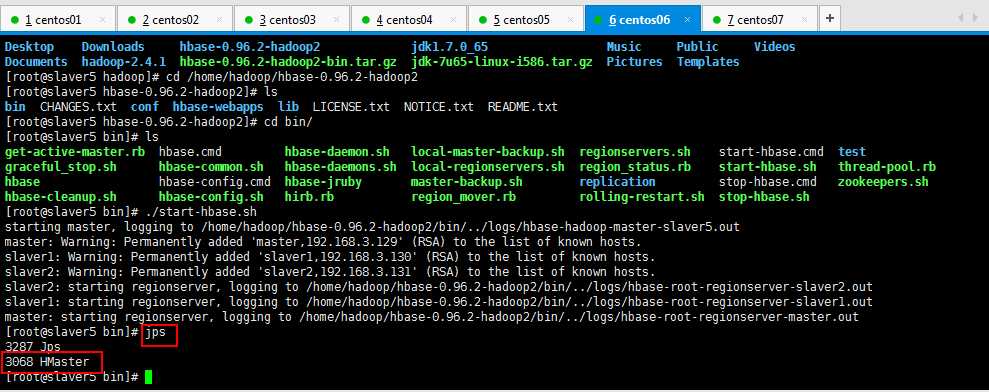This screenshot has height=392, width=989.
Task: Close the centos06 tab with its x
Action: (x=688, y=20)
